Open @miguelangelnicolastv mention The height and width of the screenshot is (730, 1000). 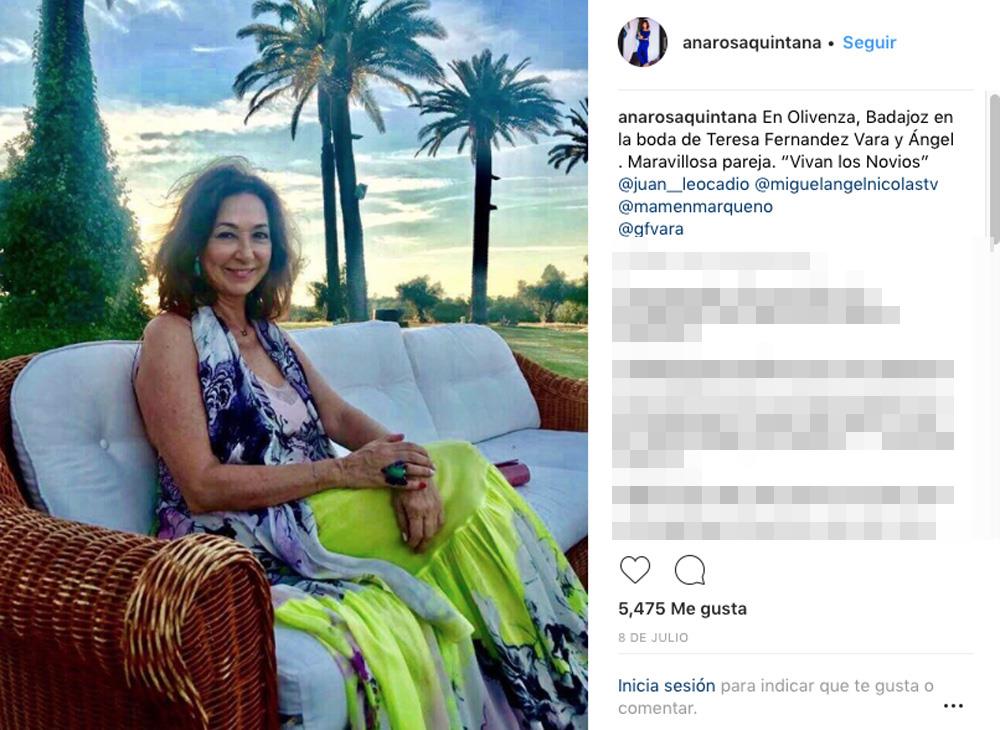(x=846, y=184)
